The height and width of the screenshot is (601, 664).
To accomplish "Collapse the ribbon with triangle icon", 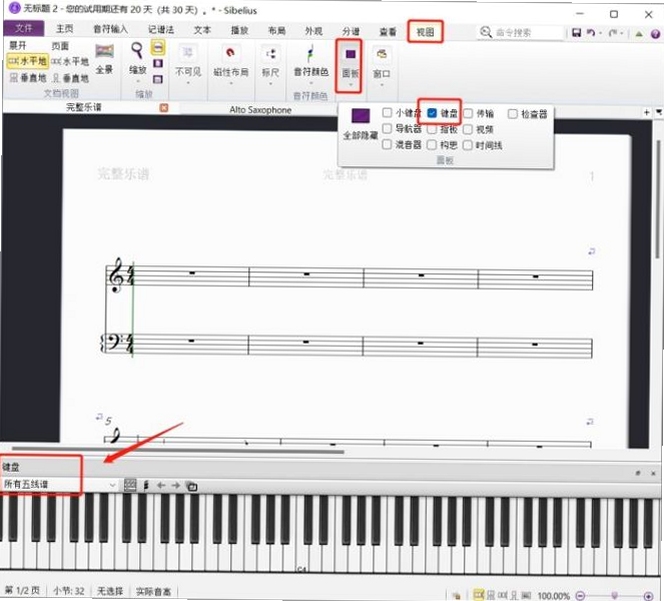I will pyautogui.click(x=639, y=34).
